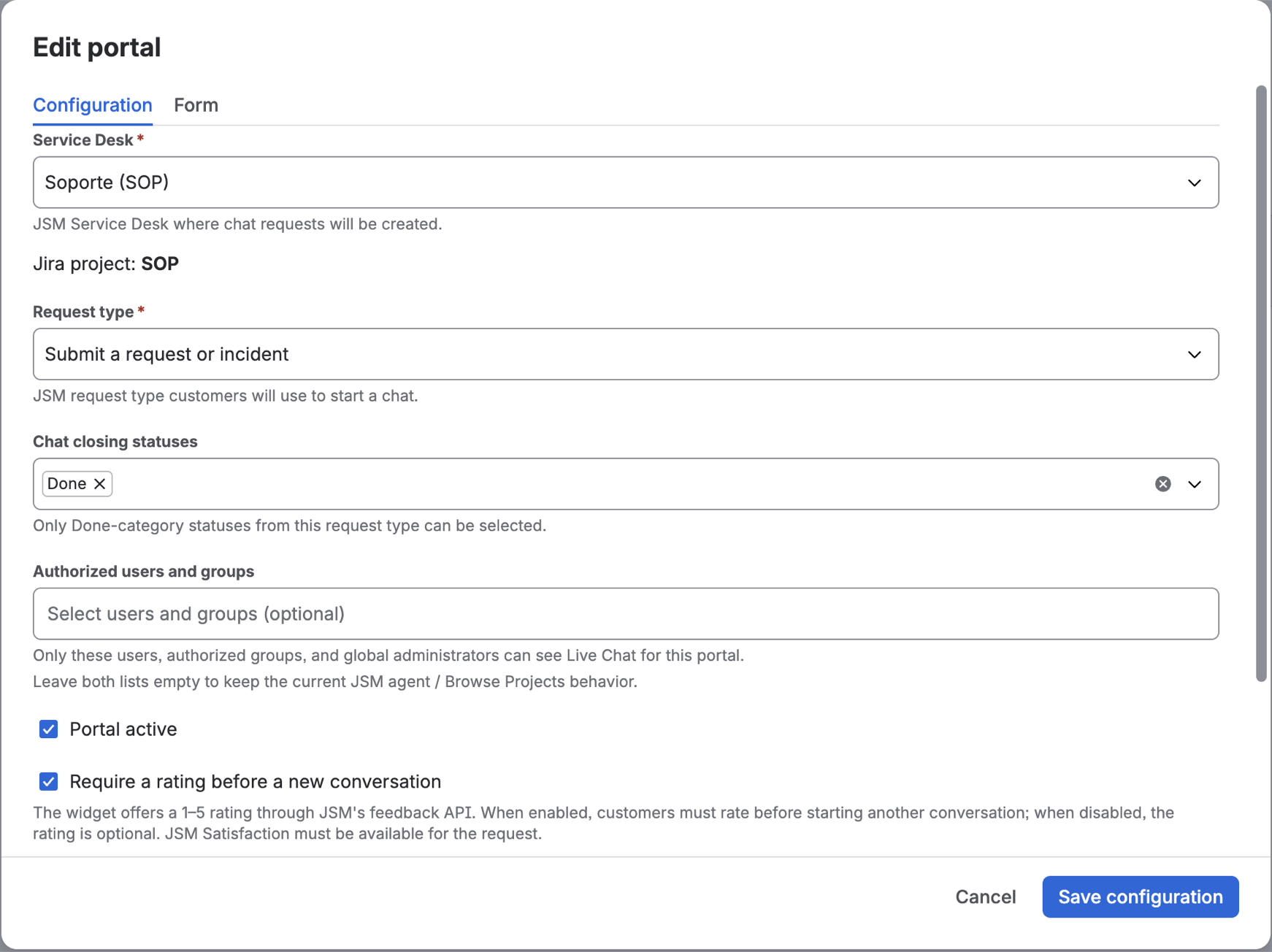Open the Service Desk dropdown
Screen dimensions: 1272x952
click(x=626, y=183)
